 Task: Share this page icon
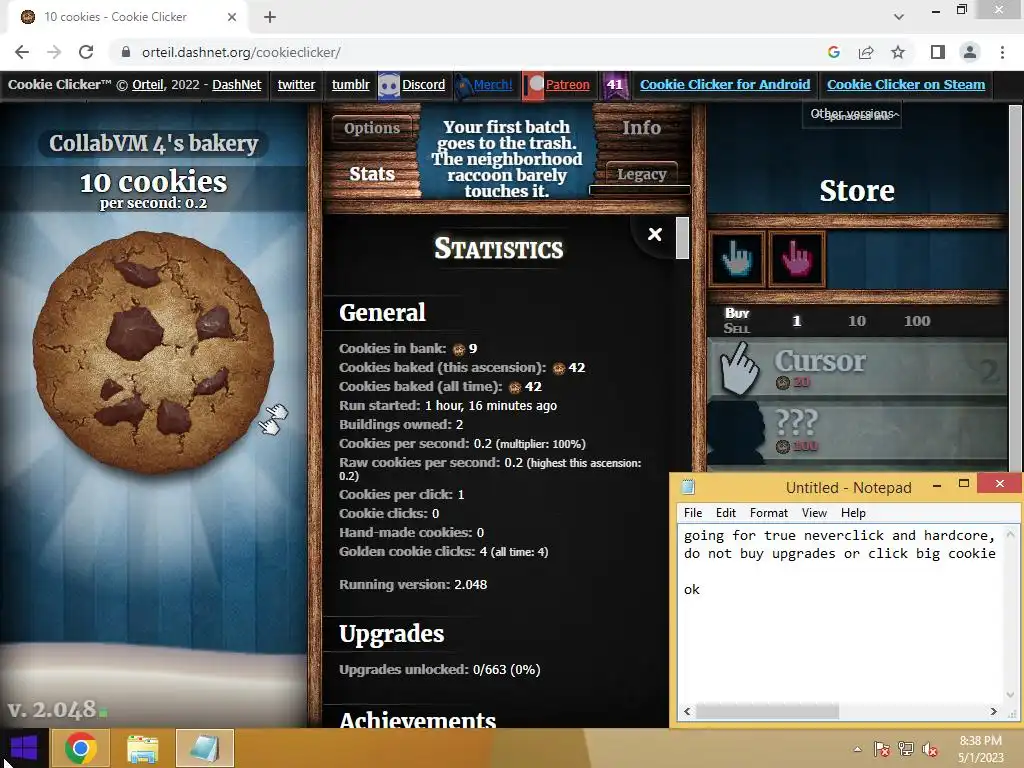pos(866,52)
